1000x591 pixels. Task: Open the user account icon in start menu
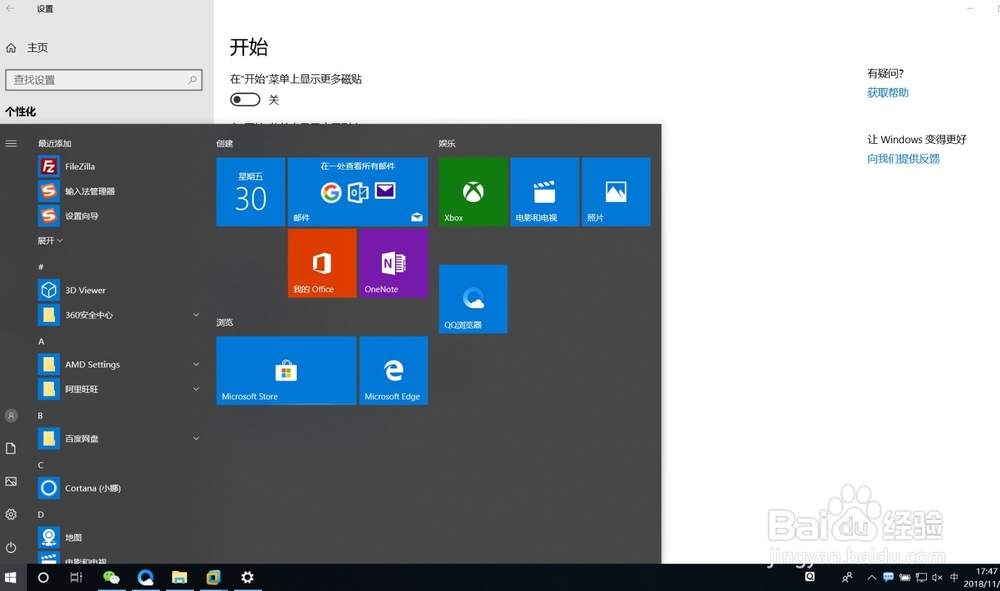[11, 416]
